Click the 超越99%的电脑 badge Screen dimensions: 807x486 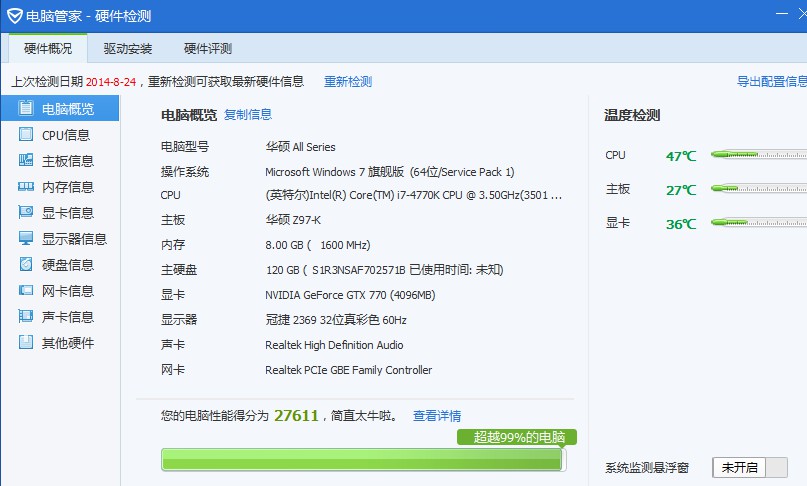tap(517, 437)
